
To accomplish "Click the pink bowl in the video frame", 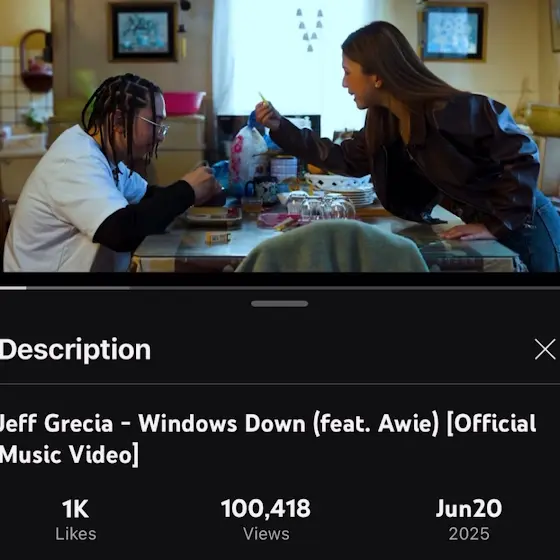I will (184, 102).
